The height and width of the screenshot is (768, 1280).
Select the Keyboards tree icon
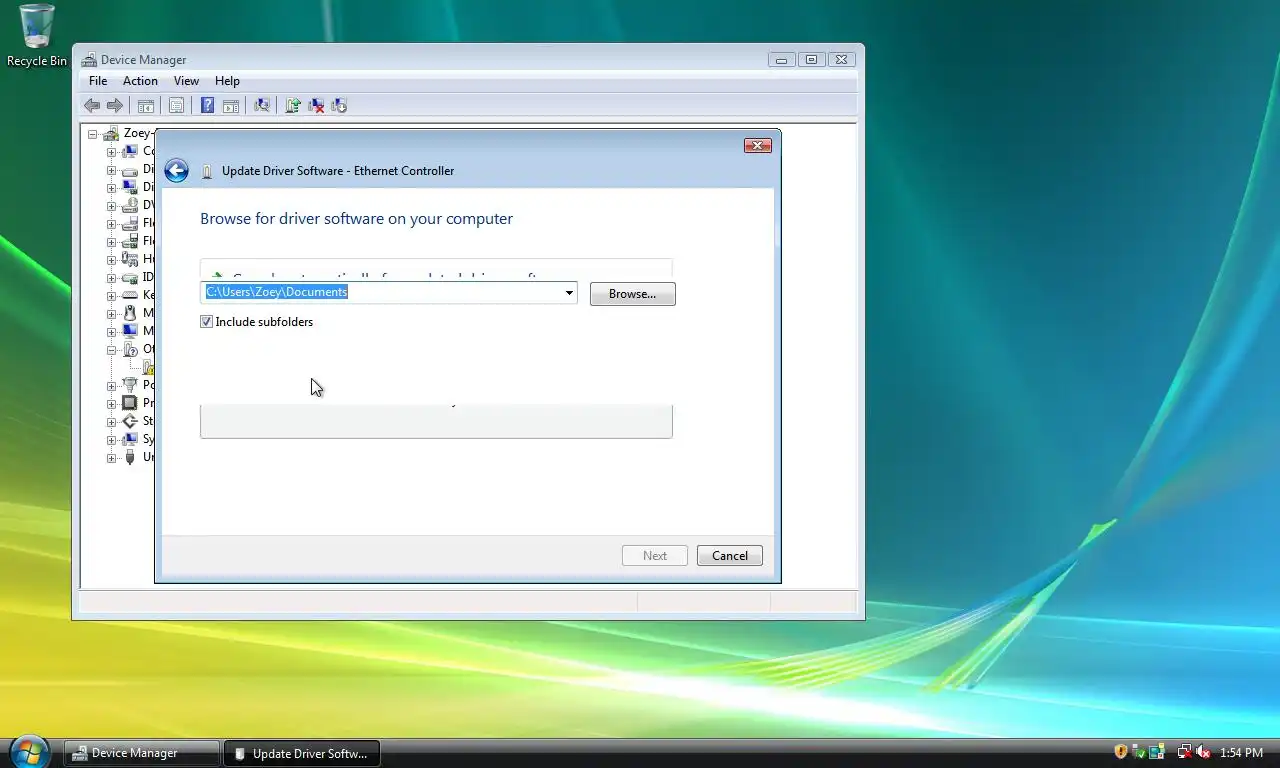coord(129,295)
